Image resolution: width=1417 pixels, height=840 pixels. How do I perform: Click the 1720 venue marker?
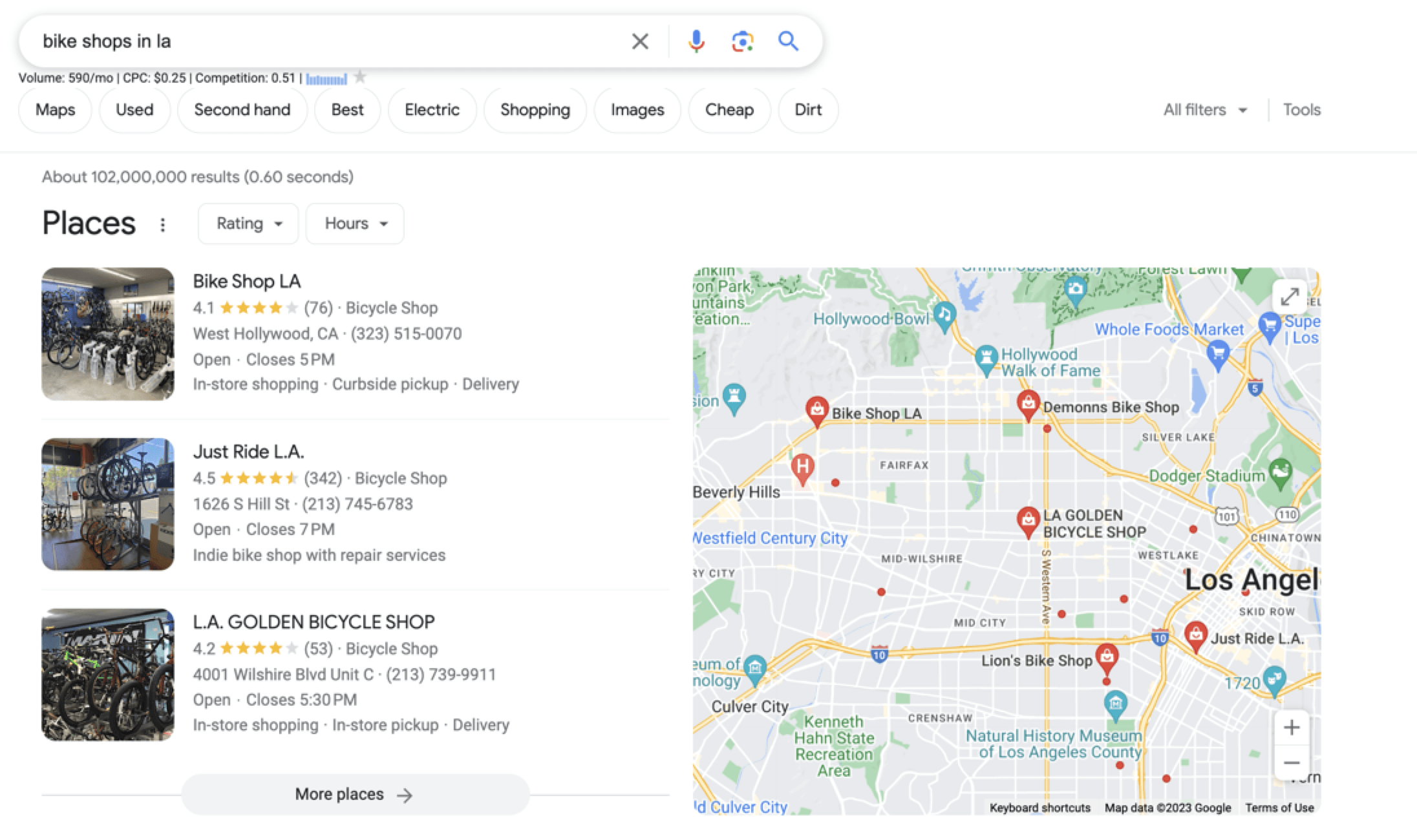click(1274, 682)
